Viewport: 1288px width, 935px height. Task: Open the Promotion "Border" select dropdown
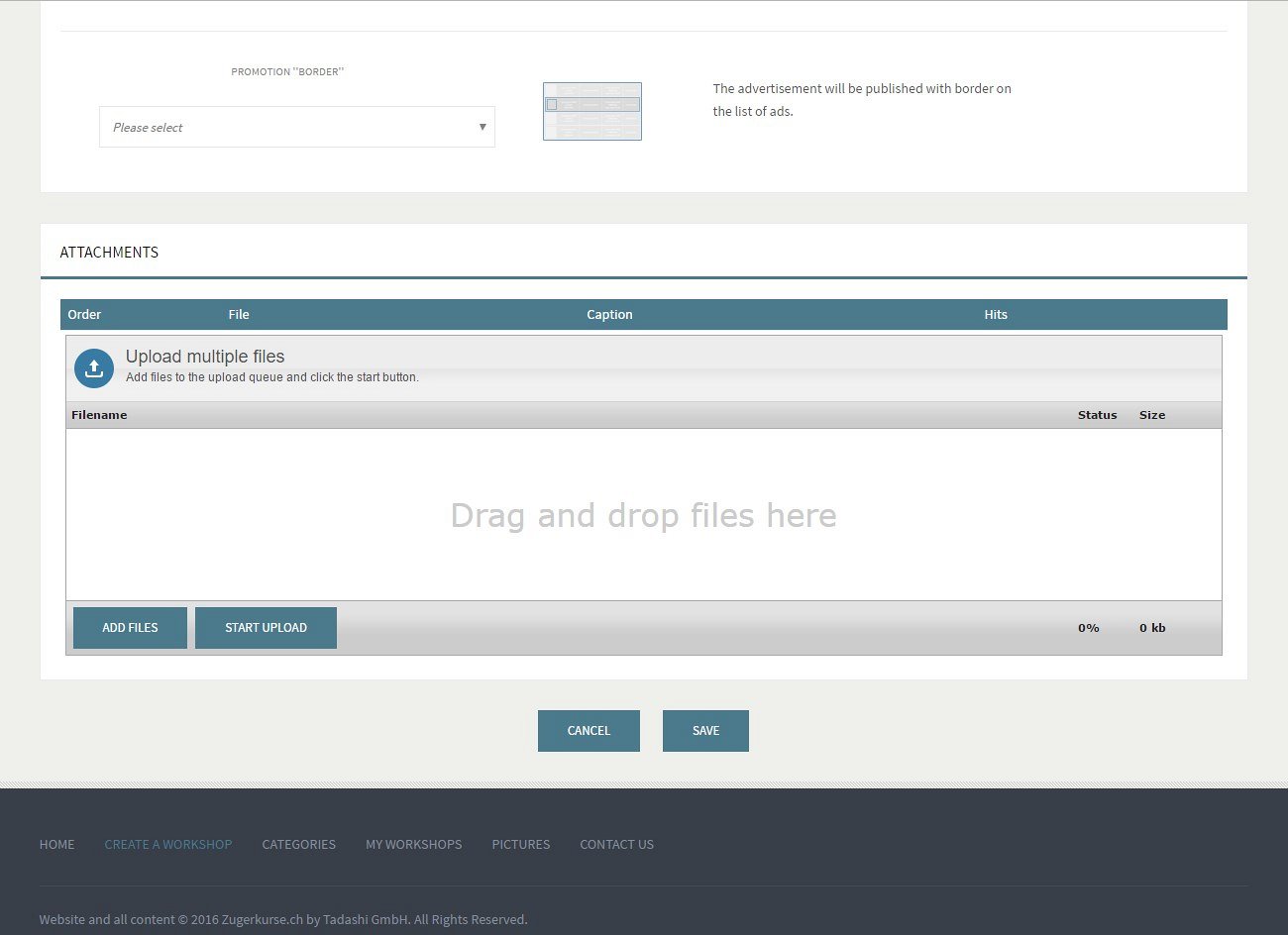(296, 127)
